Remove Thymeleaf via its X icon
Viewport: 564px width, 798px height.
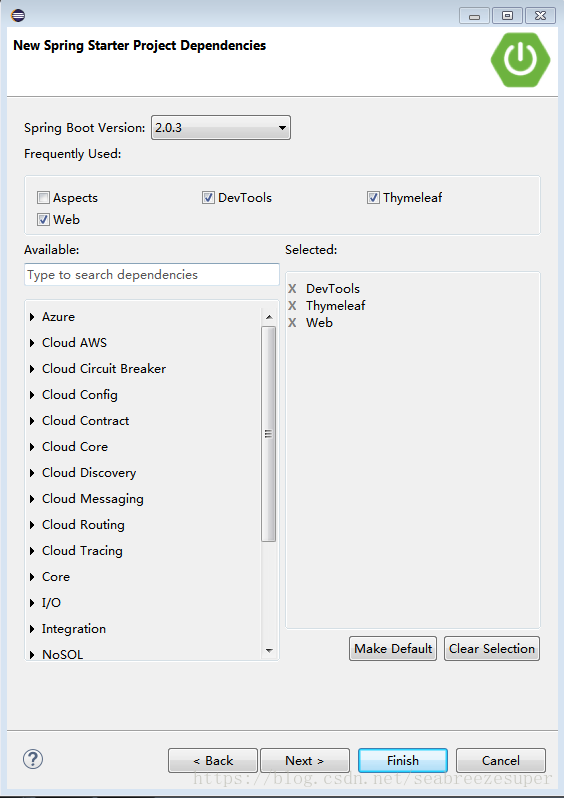[292, 306]
